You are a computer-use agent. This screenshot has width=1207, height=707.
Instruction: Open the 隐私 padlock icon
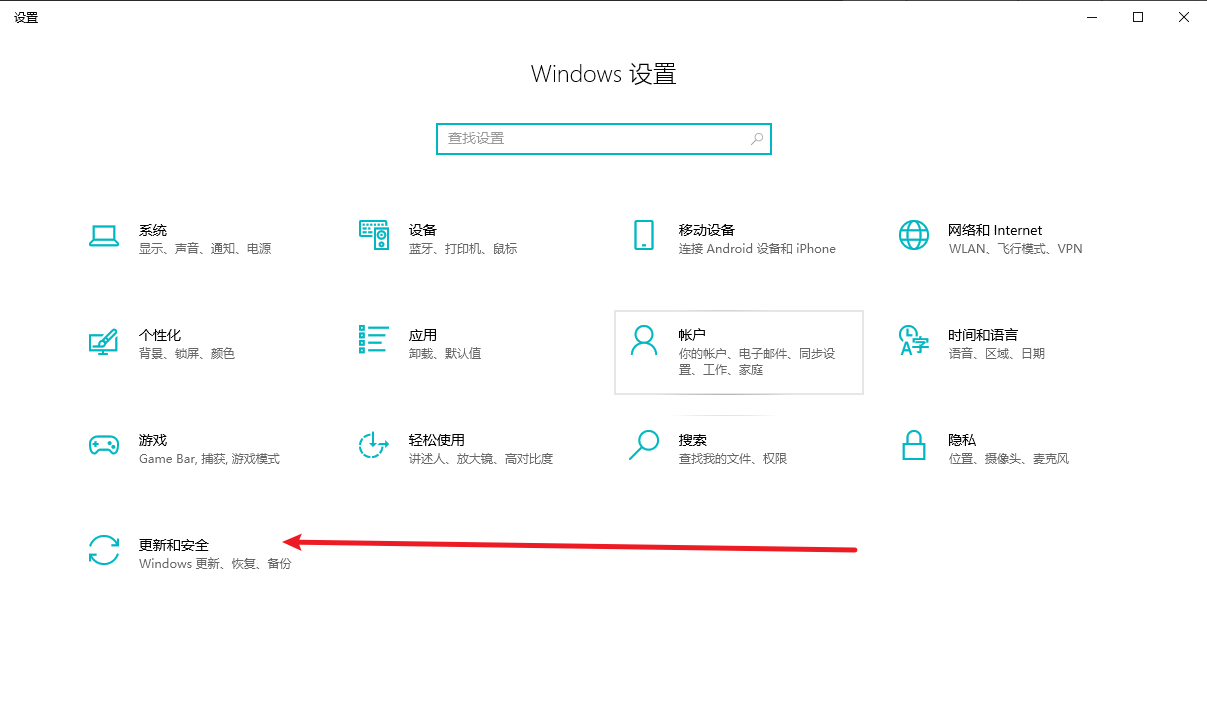click(914, 445)
